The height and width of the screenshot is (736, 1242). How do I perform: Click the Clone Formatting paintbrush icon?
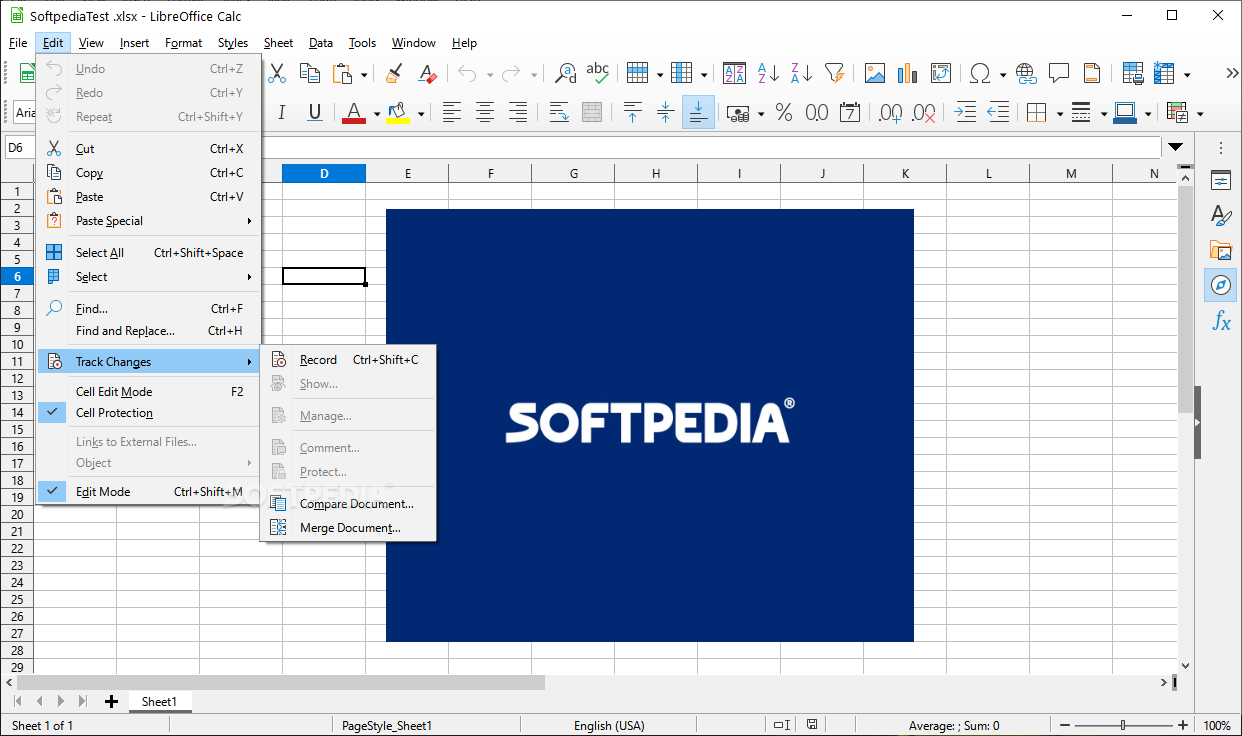(394, 73)
